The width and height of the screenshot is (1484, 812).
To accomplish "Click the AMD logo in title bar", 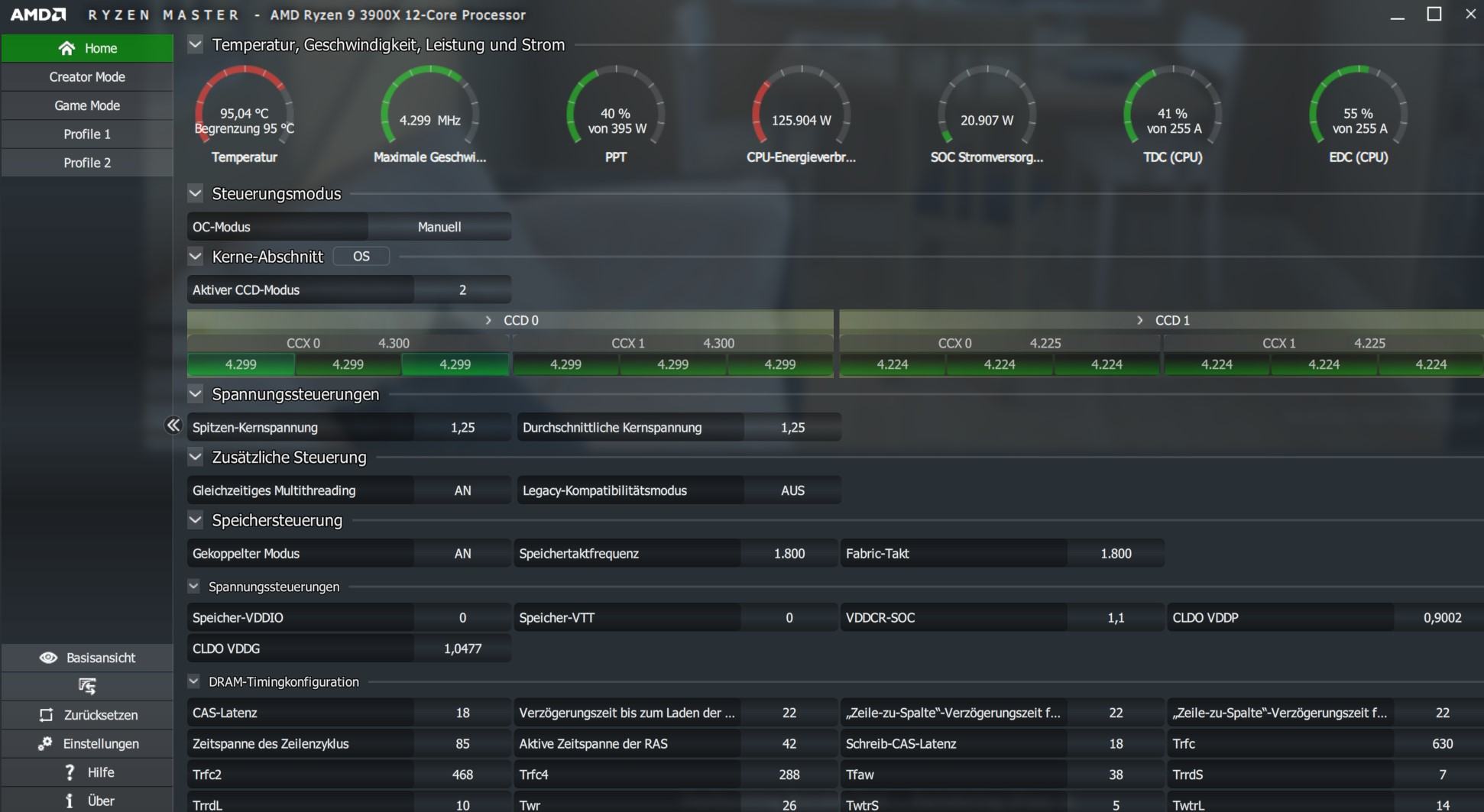I will [38, 15].
